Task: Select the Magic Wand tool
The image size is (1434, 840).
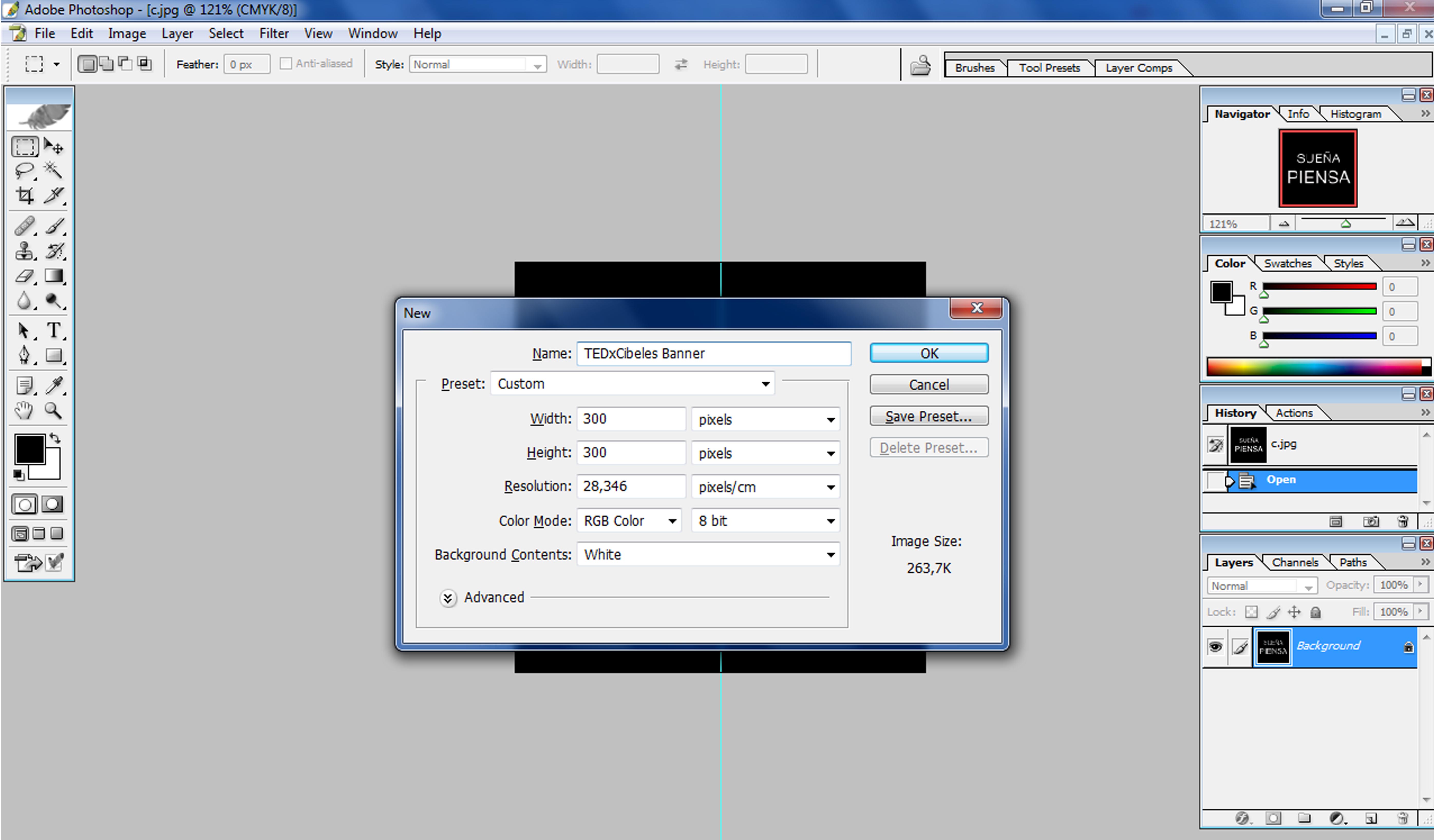Action: pyautogui.click(x=53, y=170)
